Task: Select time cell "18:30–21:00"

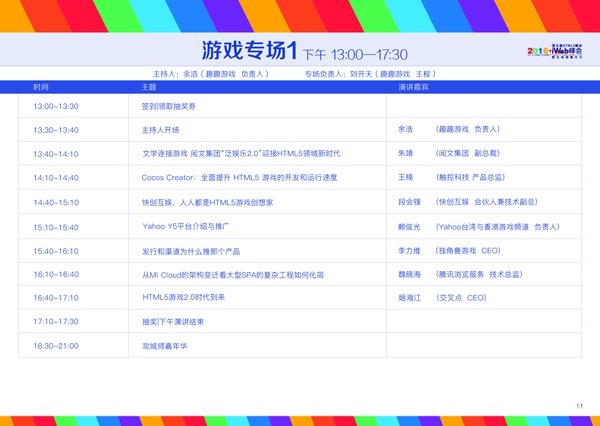Action: [x=56, y=346]
